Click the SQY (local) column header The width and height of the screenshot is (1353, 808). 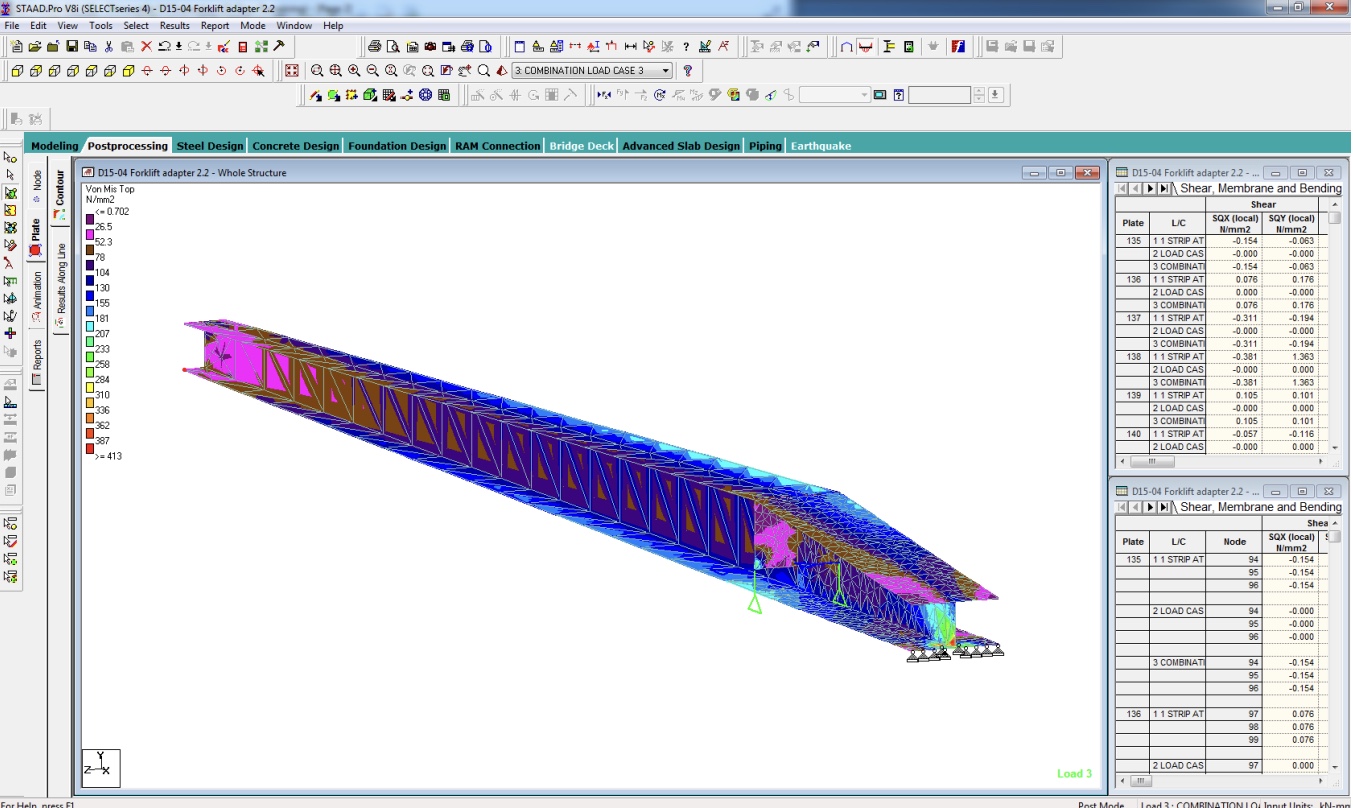tap(1292, 223)
